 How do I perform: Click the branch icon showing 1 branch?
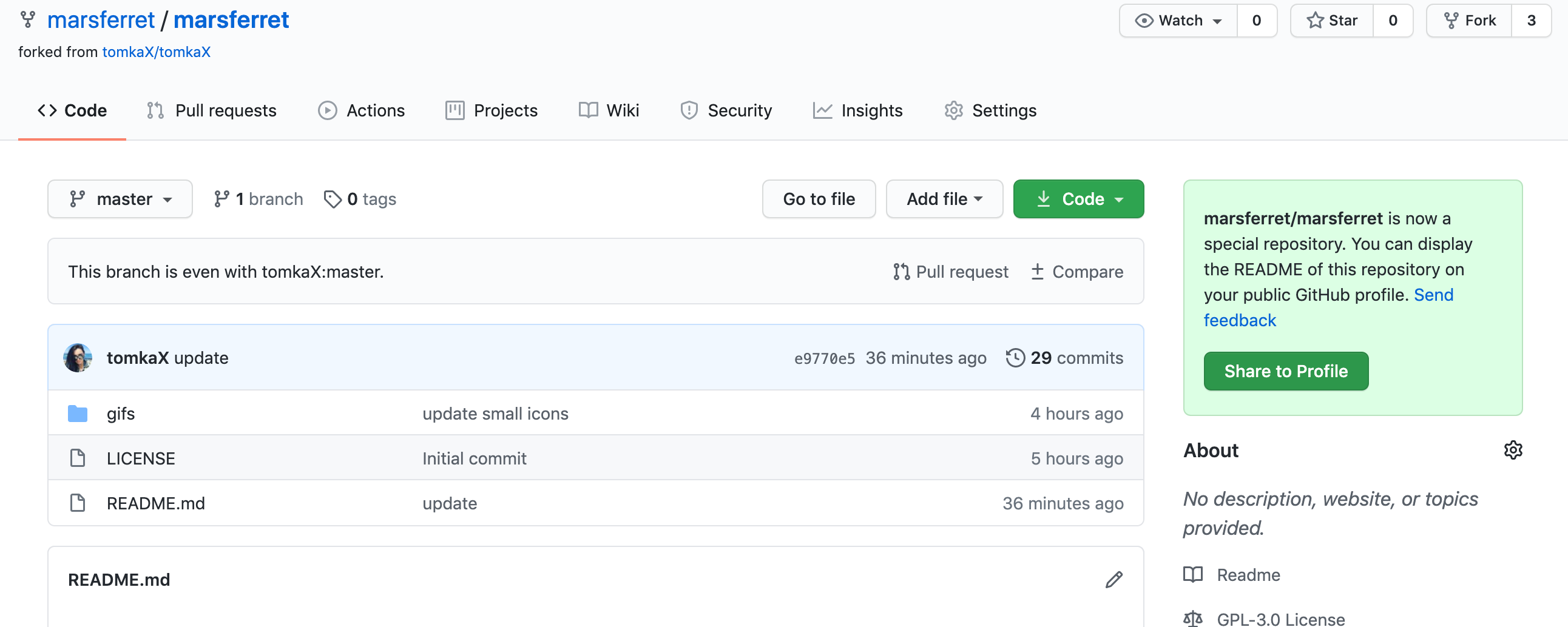(221, 199)
